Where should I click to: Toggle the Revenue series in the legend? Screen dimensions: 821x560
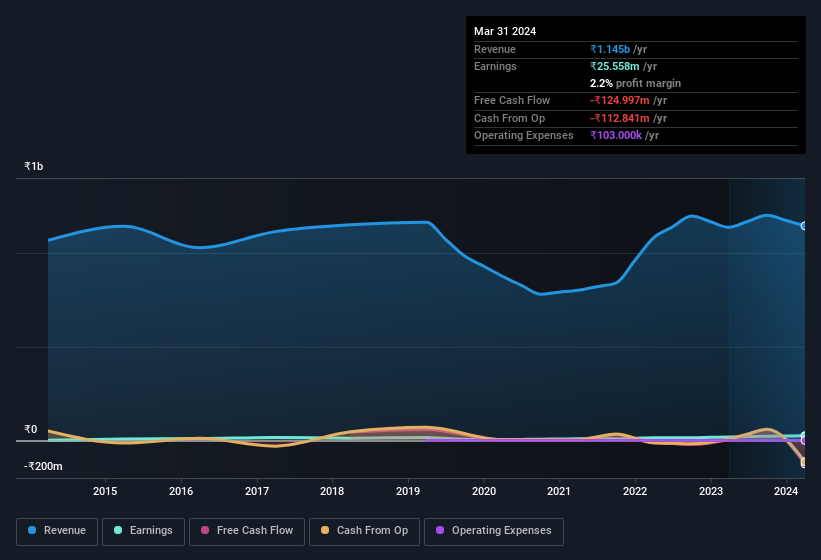point(57,531)
